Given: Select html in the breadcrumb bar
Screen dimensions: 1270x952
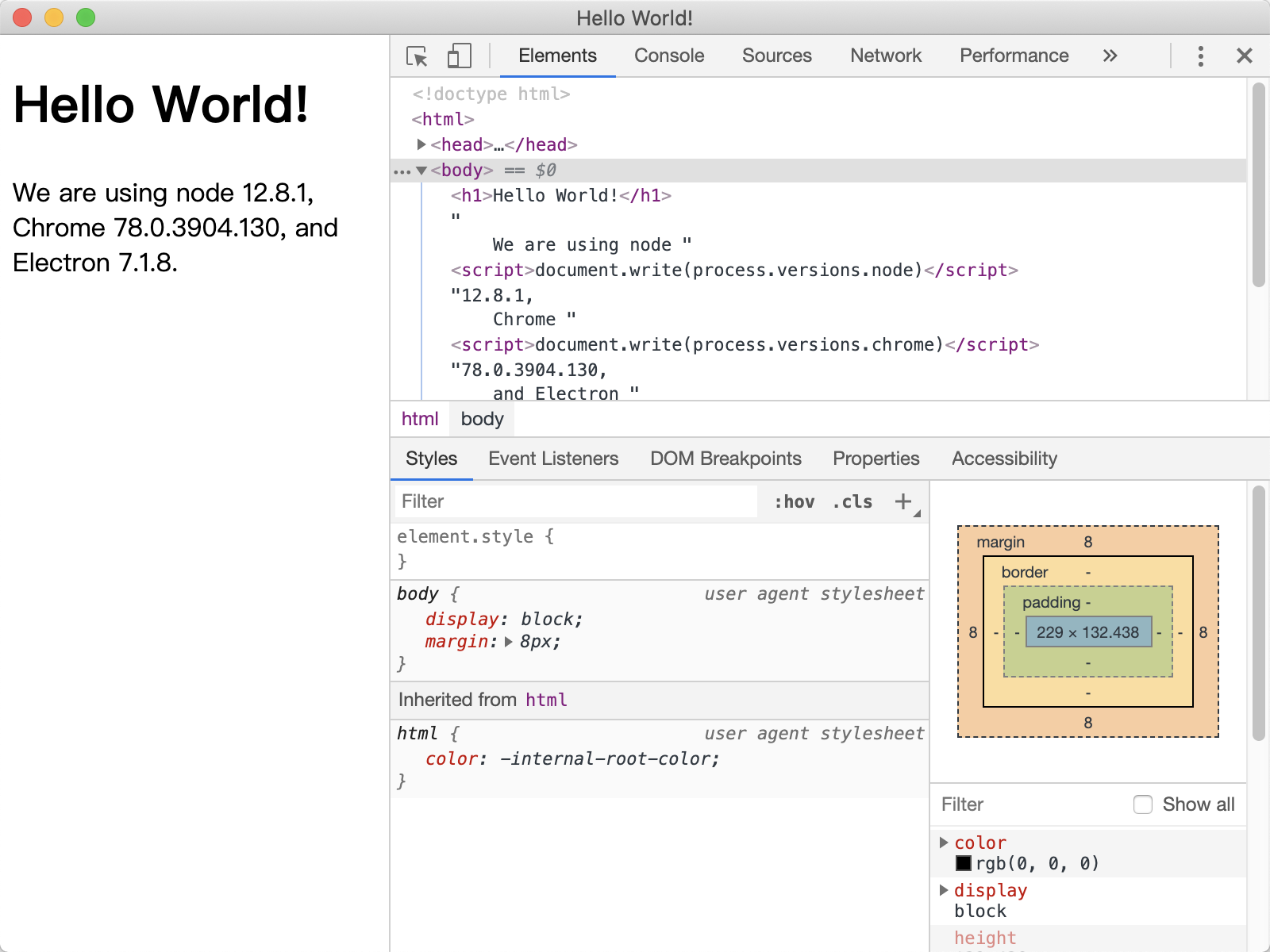Looking at the screenshot, I should (420, 419).
